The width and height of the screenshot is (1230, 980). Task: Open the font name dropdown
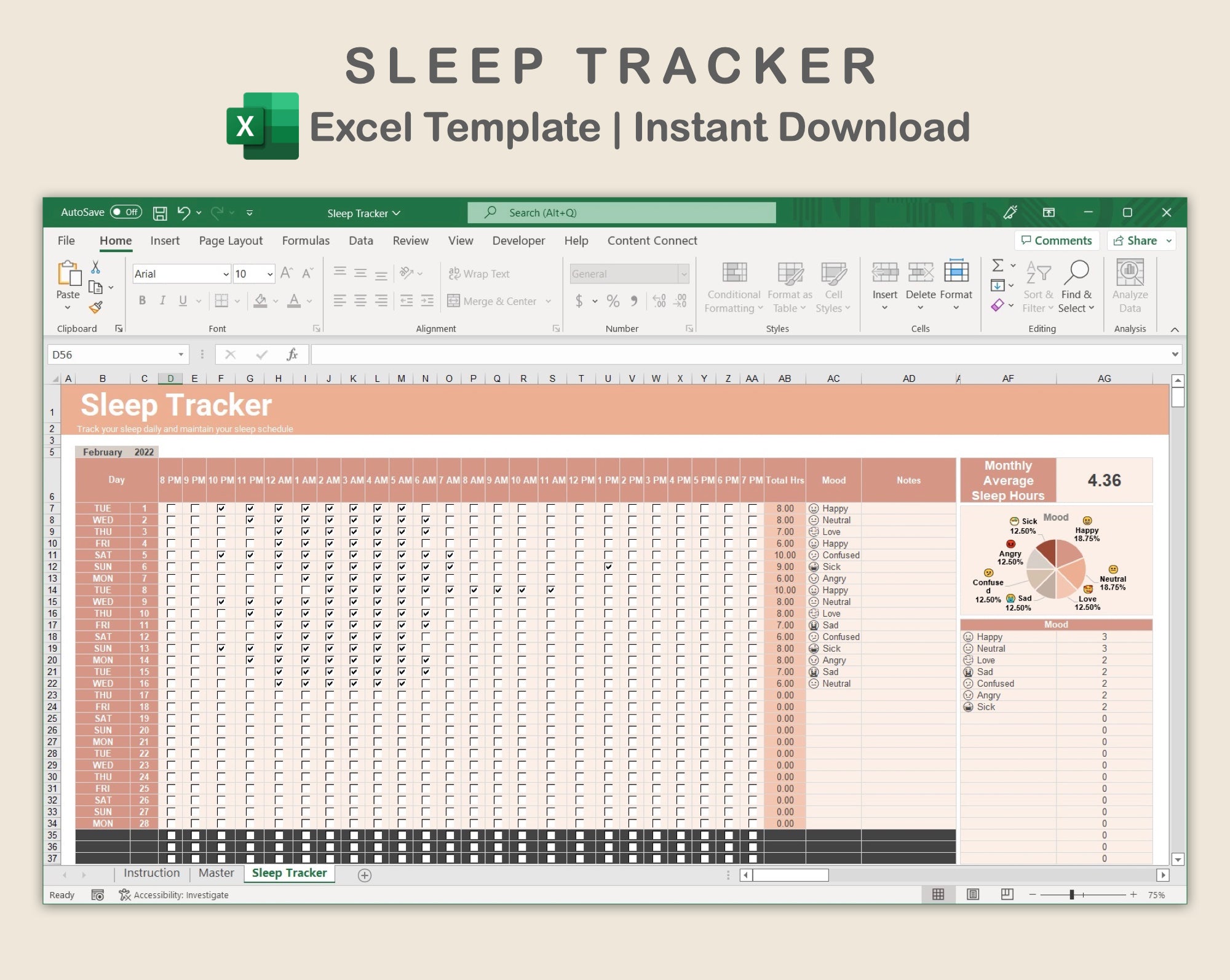[225, 274]
